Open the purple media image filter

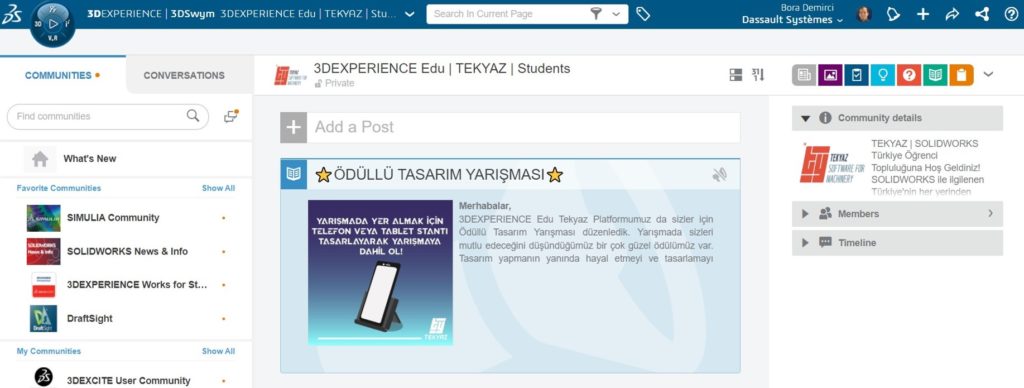[830, 75]
